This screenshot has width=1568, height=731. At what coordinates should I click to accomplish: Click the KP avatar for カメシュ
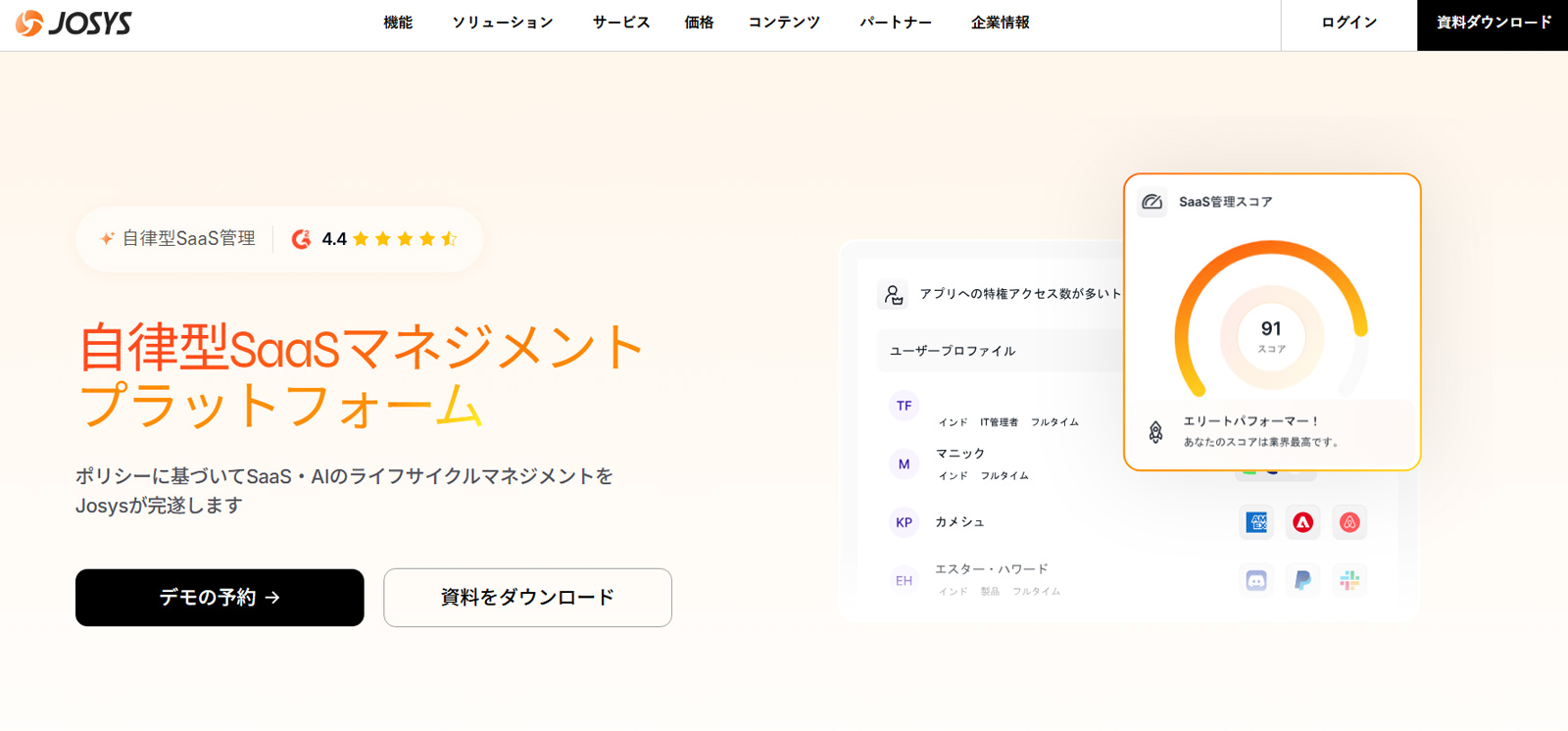[x=904, y=522]
